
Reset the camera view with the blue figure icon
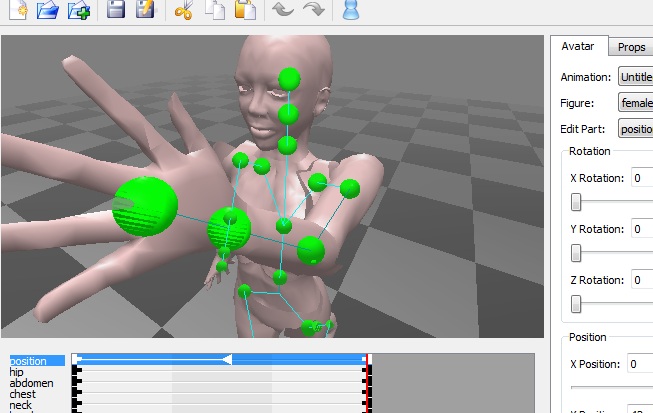[x=351, y=9]
